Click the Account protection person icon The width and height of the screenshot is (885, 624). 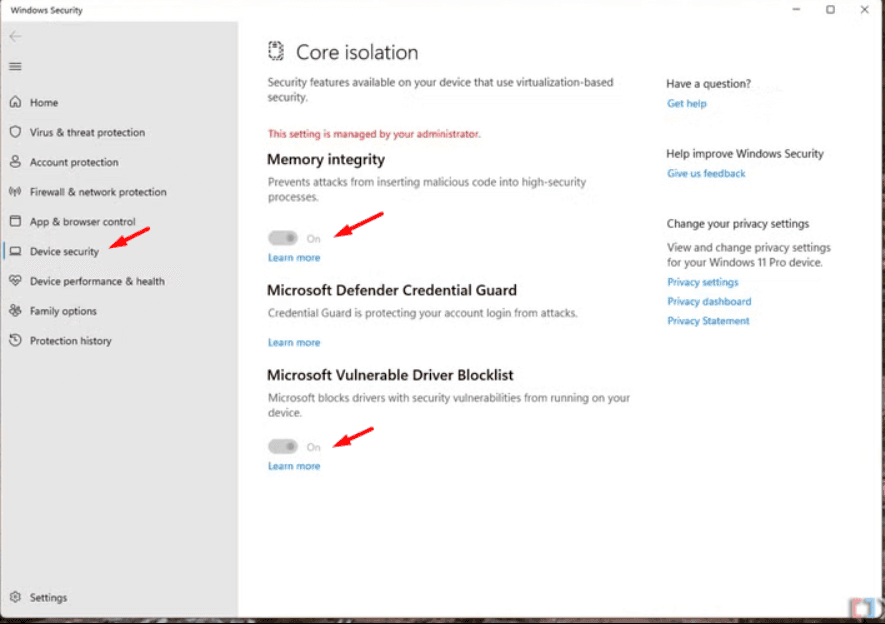(15, 162)
